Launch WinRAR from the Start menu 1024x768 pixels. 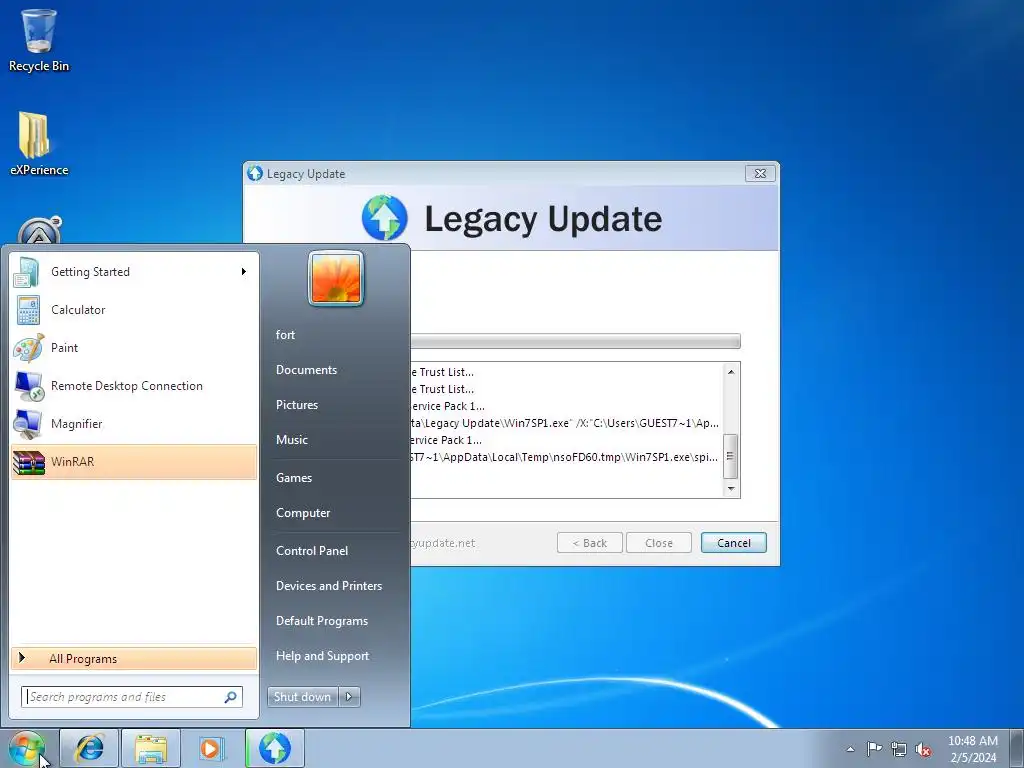[134, 462]
